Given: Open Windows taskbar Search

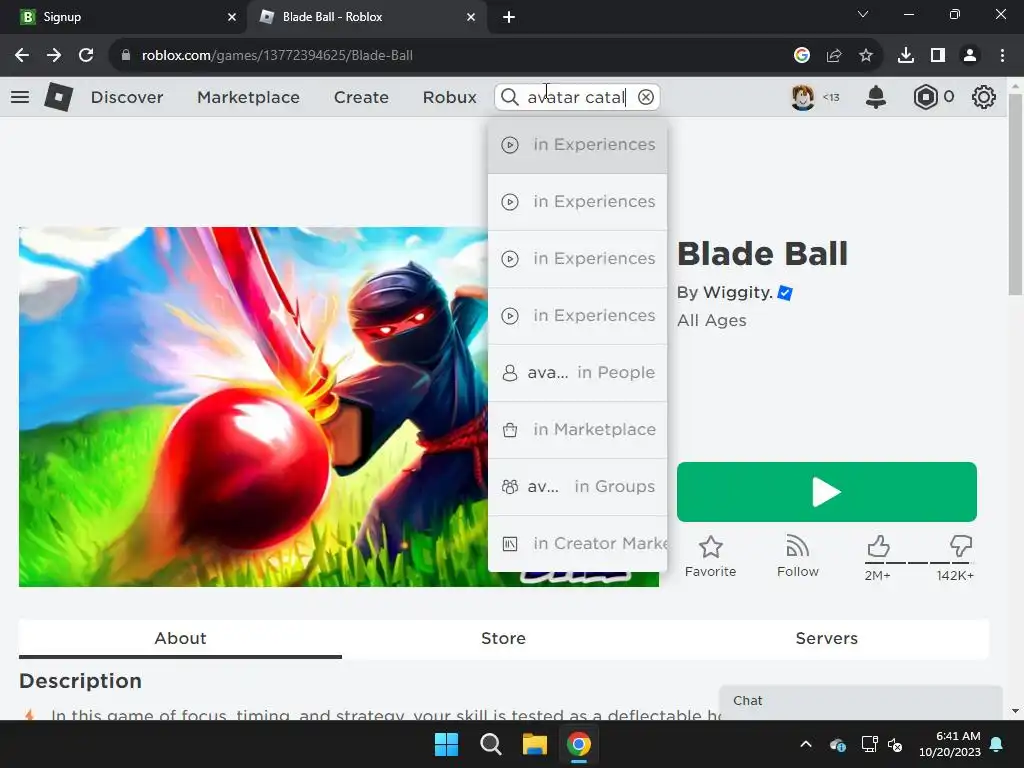Looking at the screenshot, I should (490, 744).
